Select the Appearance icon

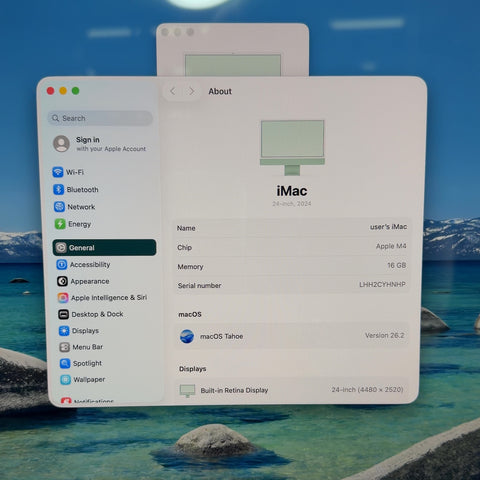(x=62, y=281)
